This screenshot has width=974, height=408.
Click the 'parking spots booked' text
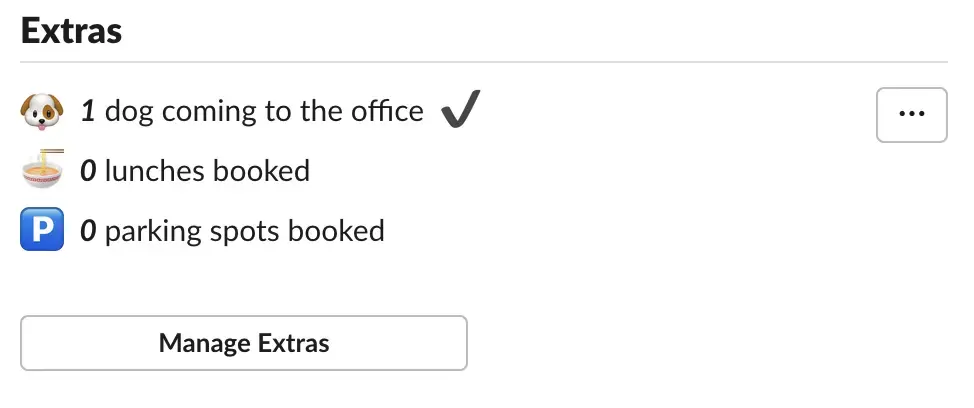[245, 232]
